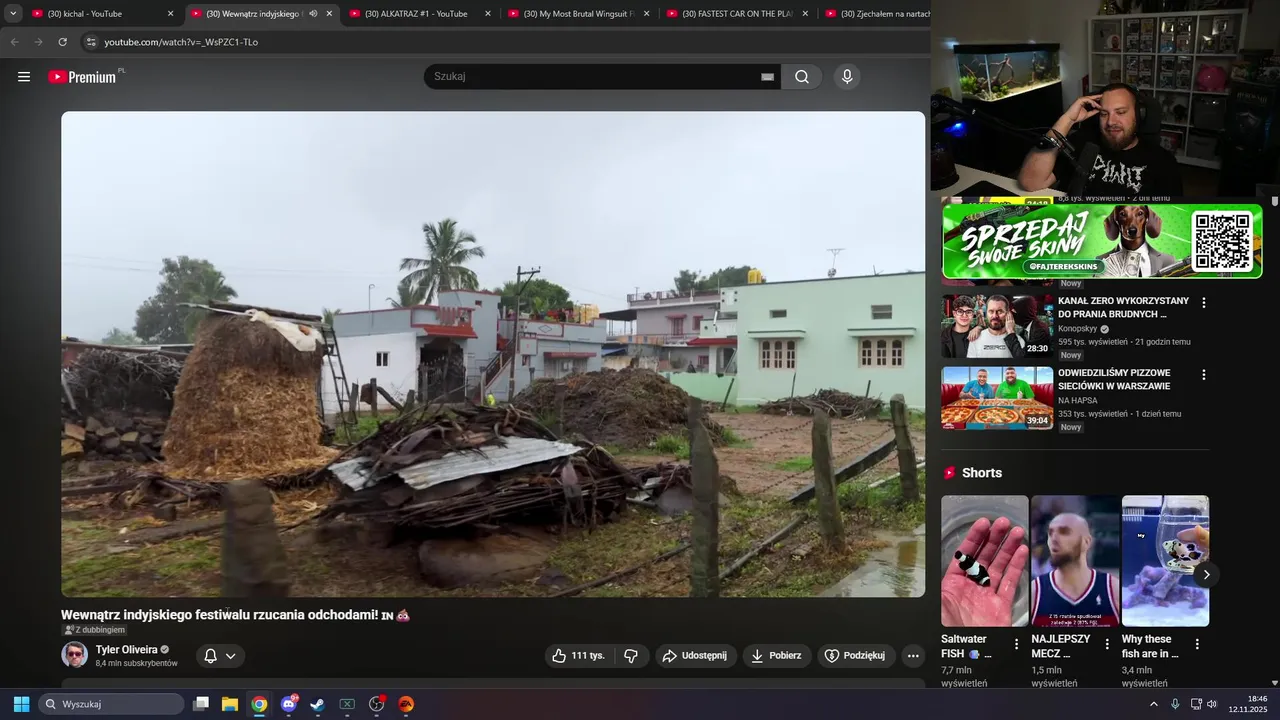This screenshot has width=1280, height=720.
Task: Click the youtube.com address bar URL
Action: pyautogui.click(x=181, y=42)
